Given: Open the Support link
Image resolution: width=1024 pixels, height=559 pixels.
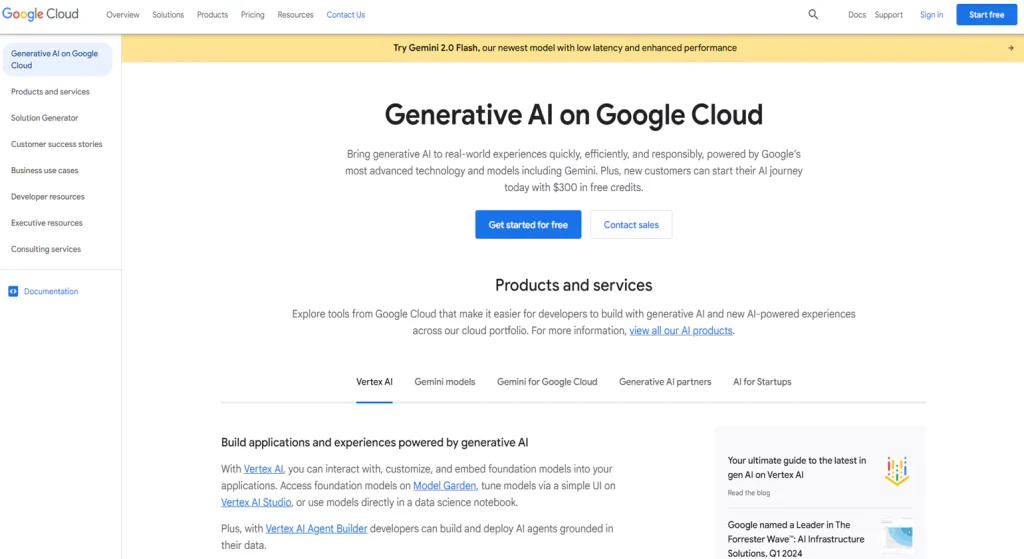Looking at the screenshot, I should 888,14.
